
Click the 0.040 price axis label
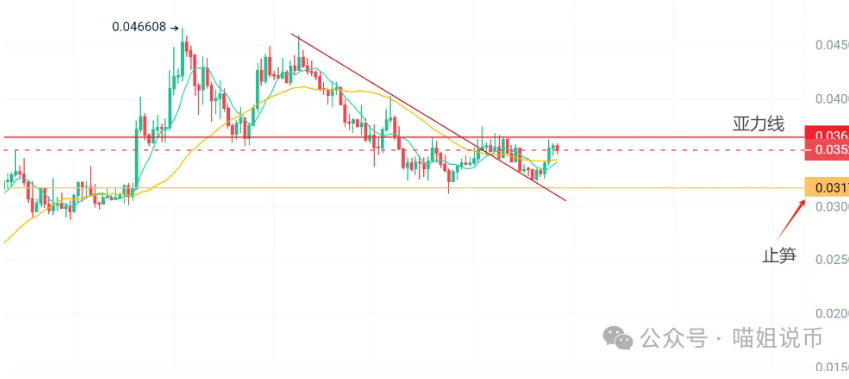[832, 99]
